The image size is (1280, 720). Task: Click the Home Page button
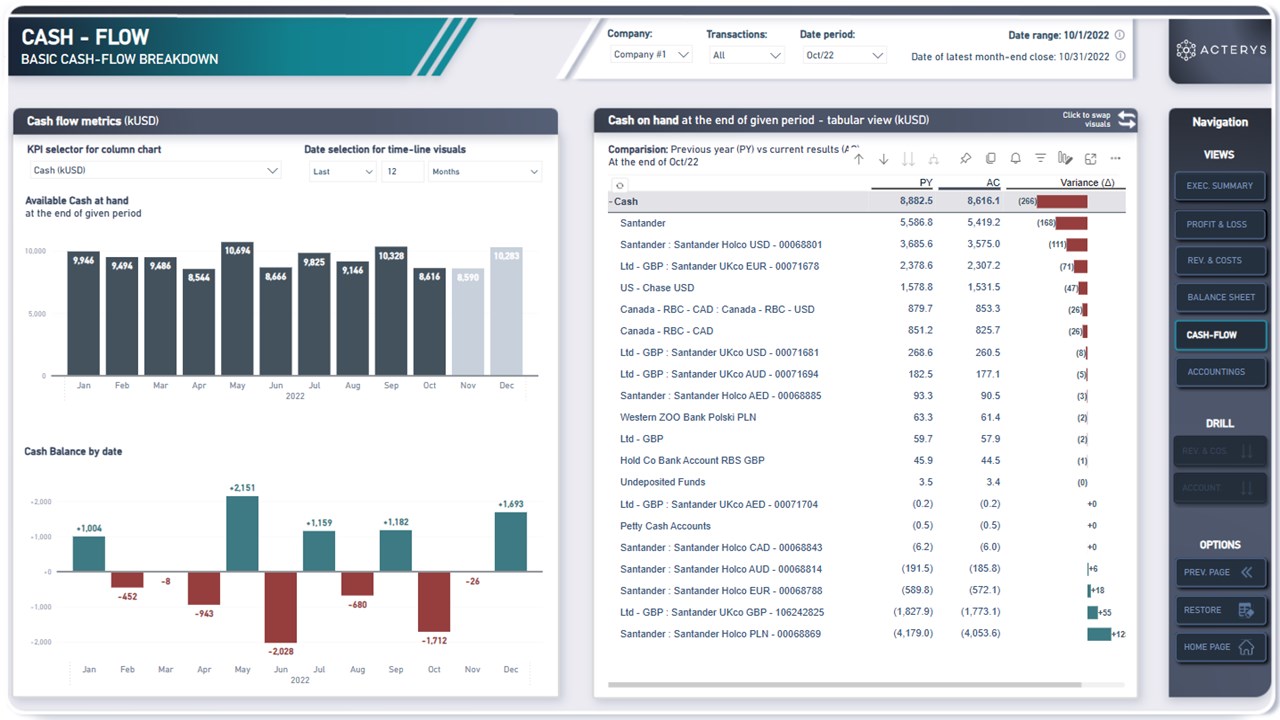tap(1220, 647)
